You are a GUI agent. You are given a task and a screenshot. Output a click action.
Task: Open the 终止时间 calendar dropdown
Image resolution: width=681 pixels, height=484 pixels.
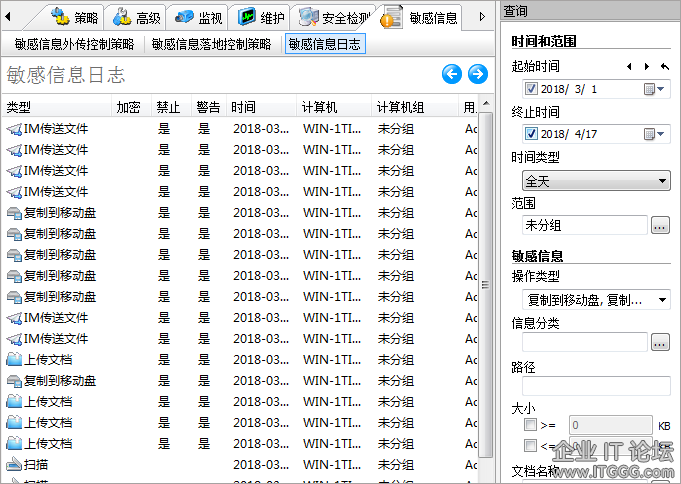[655, 134]
